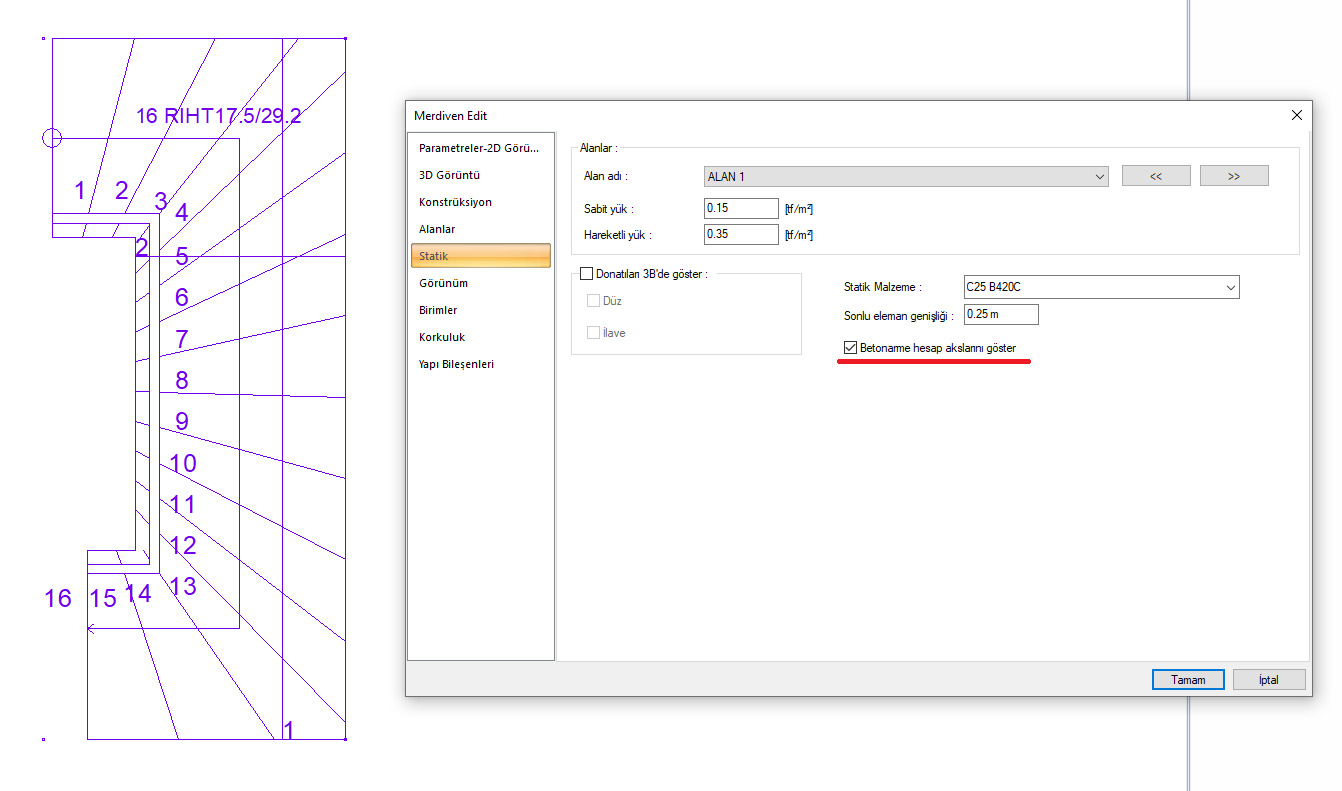
Task: Open the Parametreler-2D Görünüm page
Action: click(x=479, y=148)
